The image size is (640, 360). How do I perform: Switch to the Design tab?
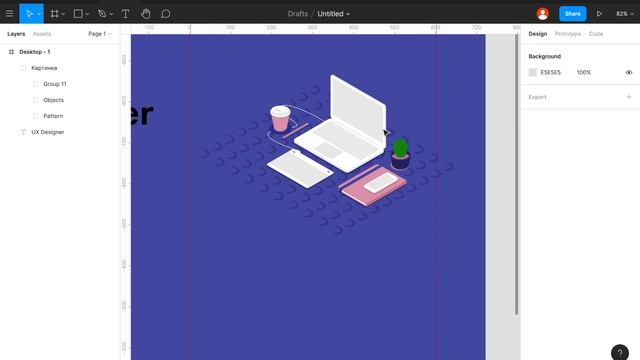tap(538, 34)
